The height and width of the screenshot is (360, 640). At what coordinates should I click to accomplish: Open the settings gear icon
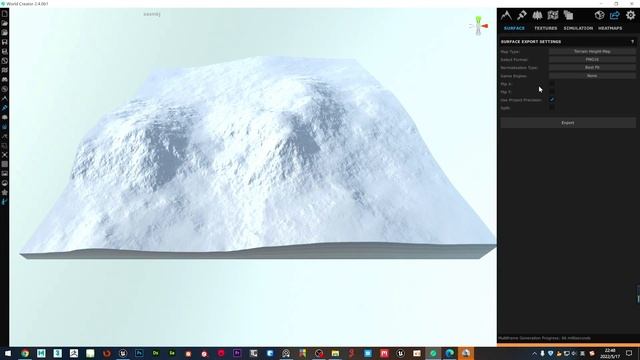[631, 16]
